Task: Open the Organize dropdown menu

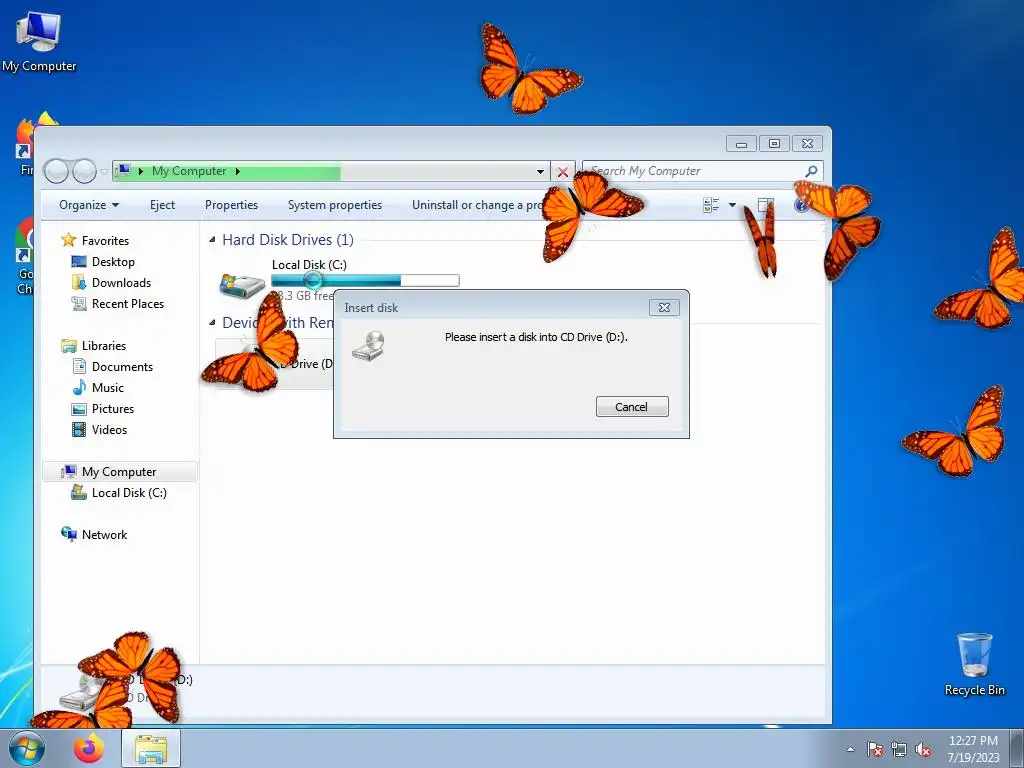Action: (89, 205)
